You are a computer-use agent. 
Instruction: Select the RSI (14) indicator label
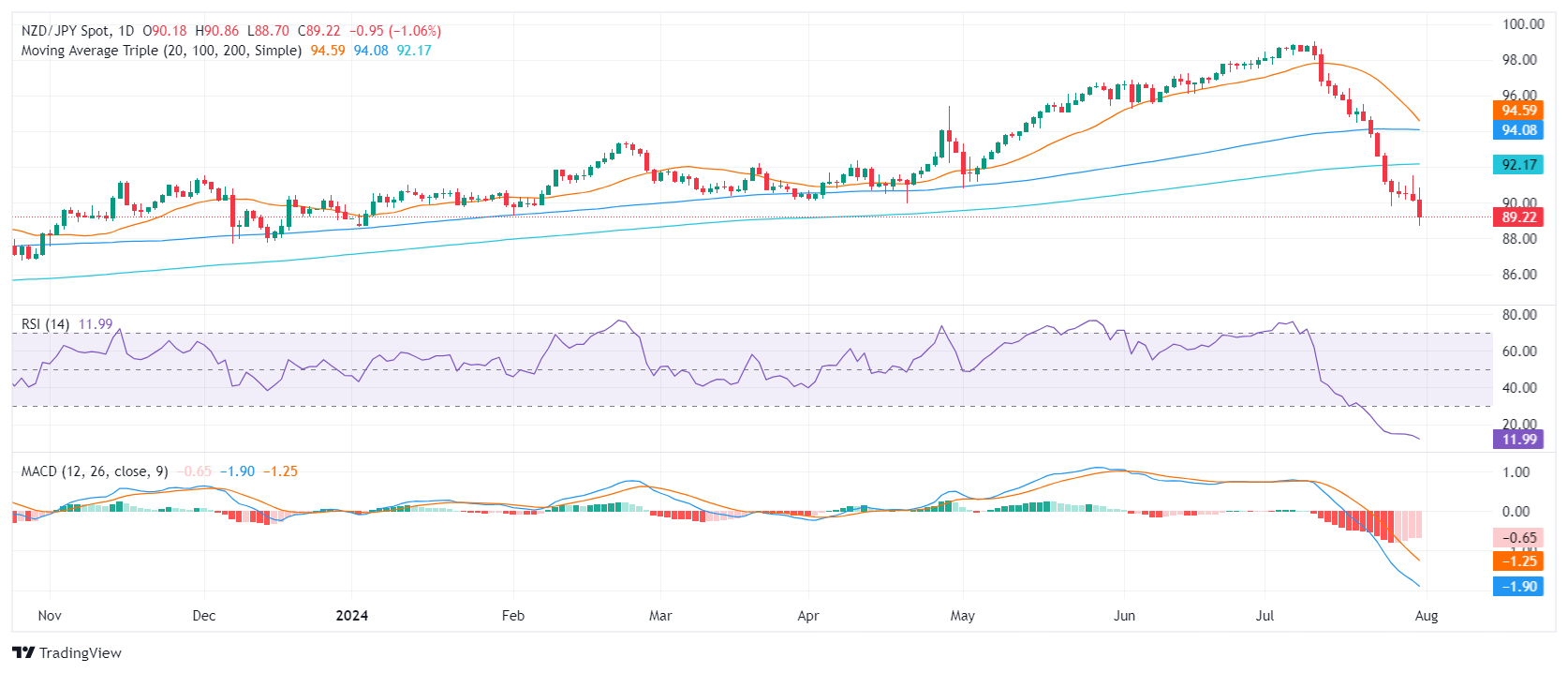(x=45, y=324)
